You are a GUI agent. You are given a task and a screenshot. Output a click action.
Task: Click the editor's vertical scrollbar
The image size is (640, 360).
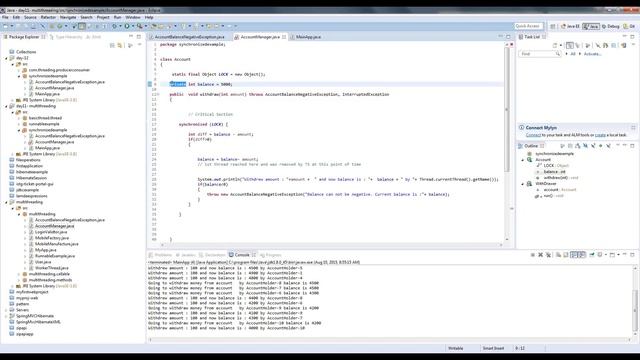pos(507,143)
